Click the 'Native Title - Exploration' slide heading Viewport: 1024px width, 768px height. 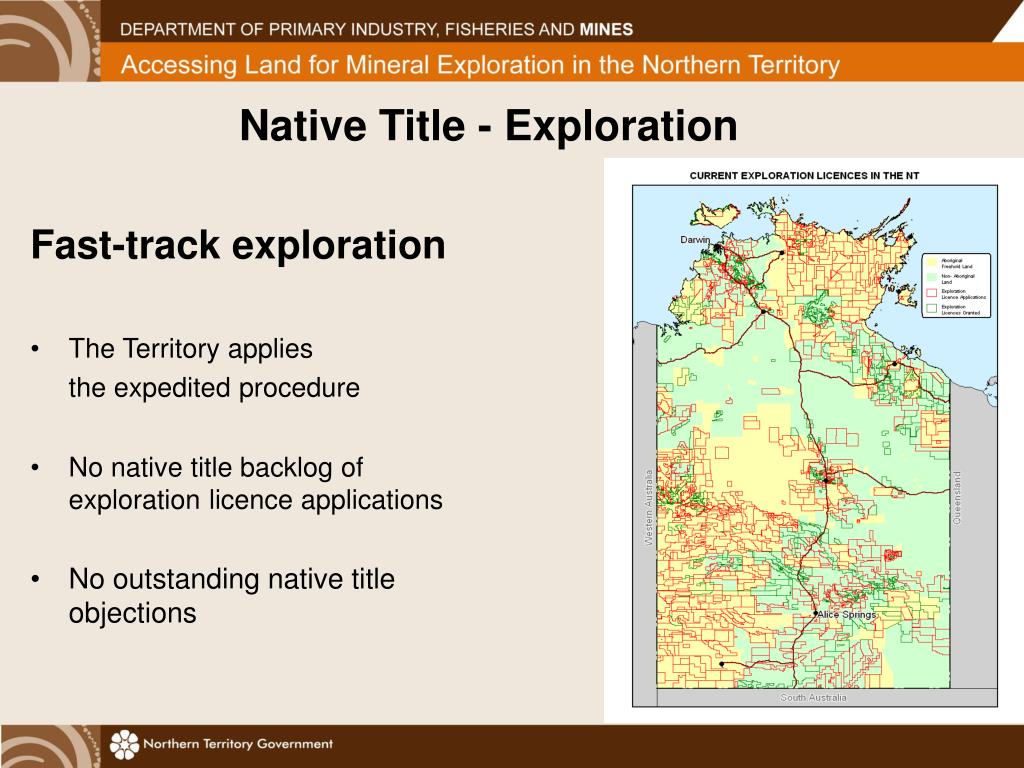tap(488, 125)
